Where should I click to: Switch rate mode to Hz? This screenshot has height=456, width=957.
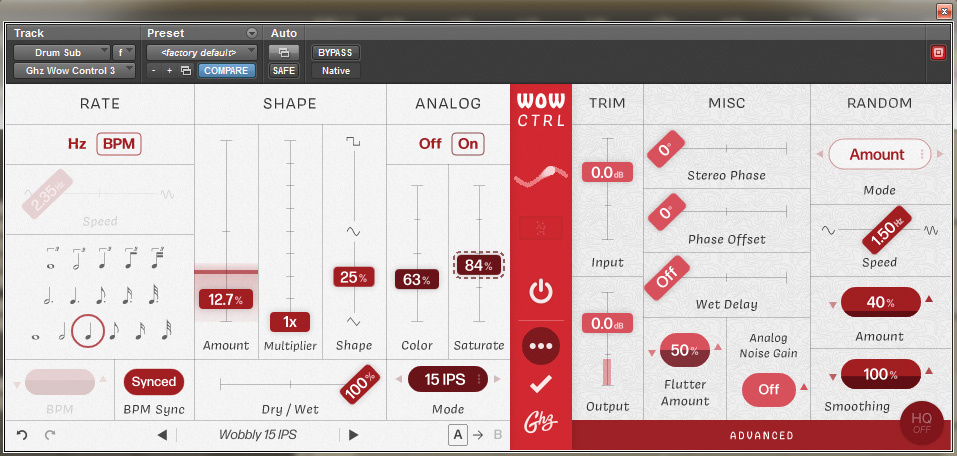click(x=77, y=145)
